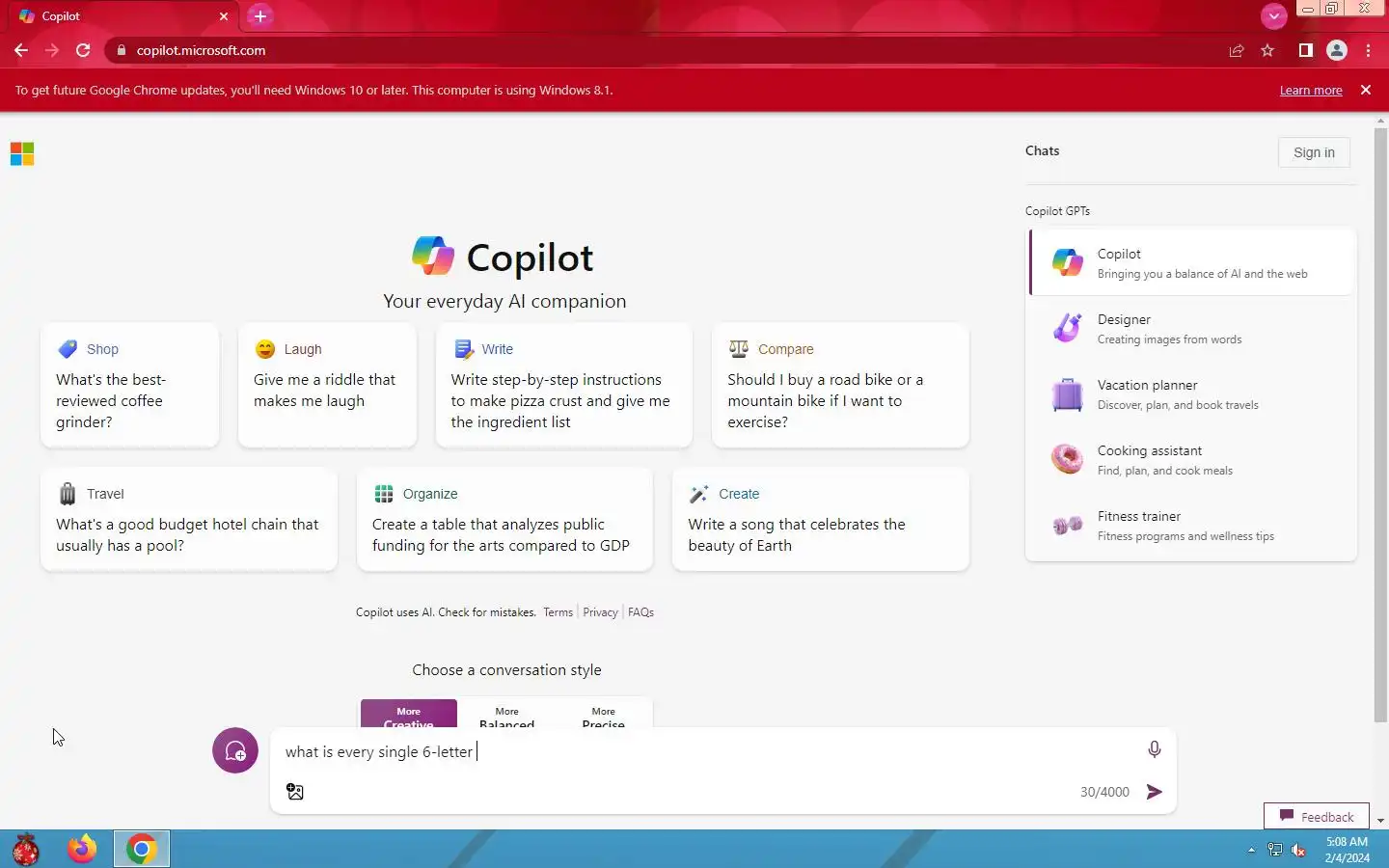The height and width of the screenshot is (868, 1389).
Task: Open Chrome three-dot menu
Action: [1369, 50]
